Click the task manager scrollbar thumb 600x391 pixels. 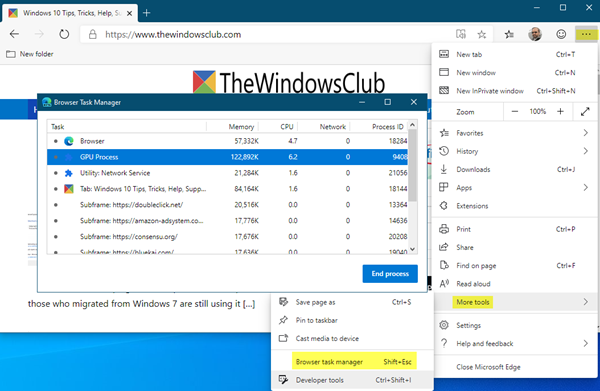click(412, 165)
